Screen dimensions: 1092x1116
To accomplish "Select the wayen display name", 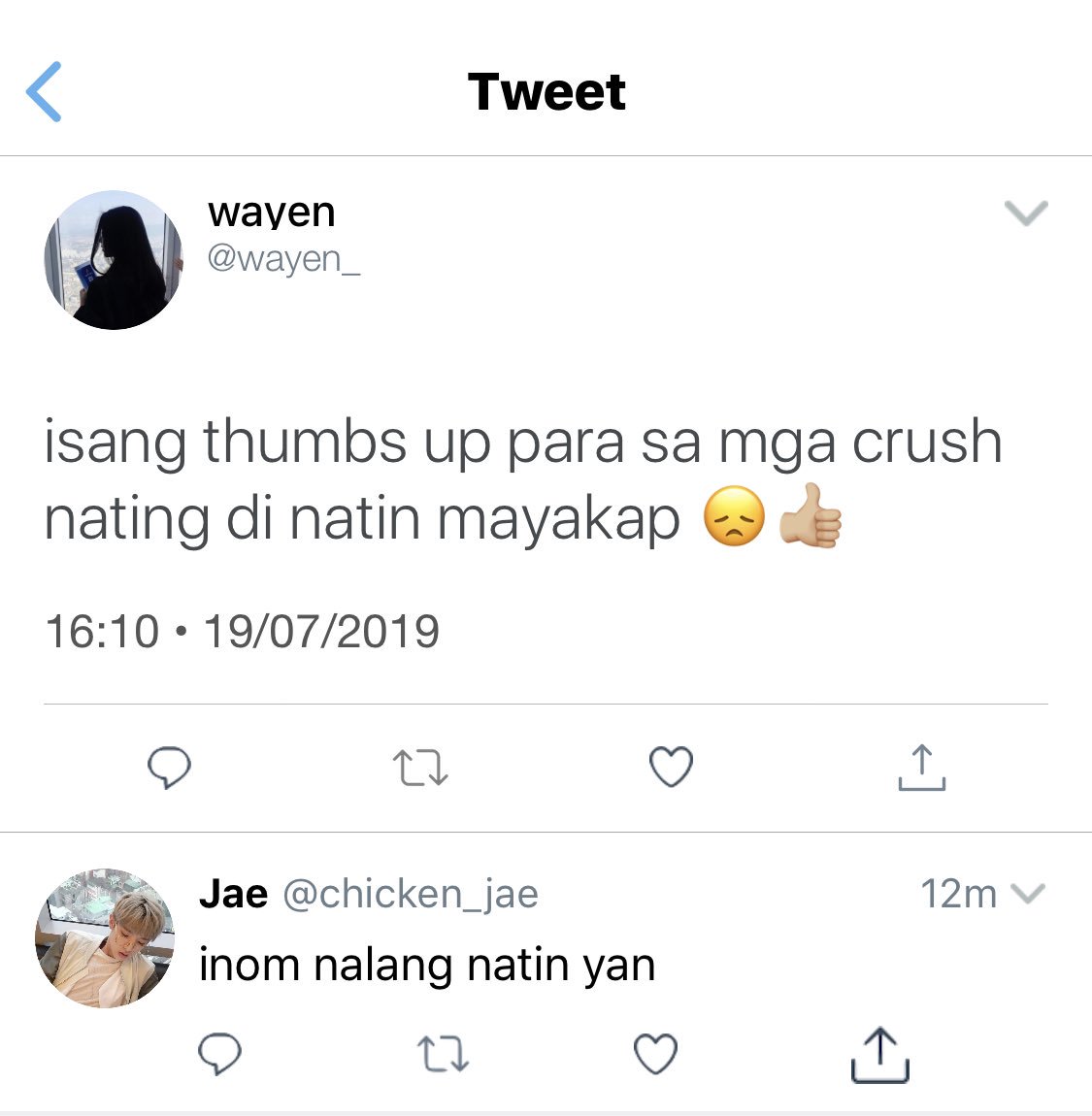I will pos(271,213).
